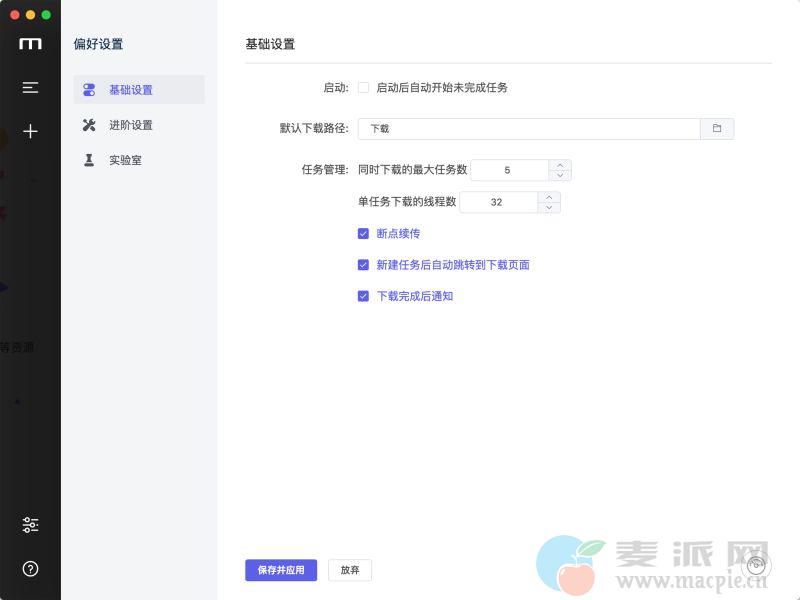Decrease the threads per task with down arrow
This screenshot has width=800, height=600.
(549, 208)
